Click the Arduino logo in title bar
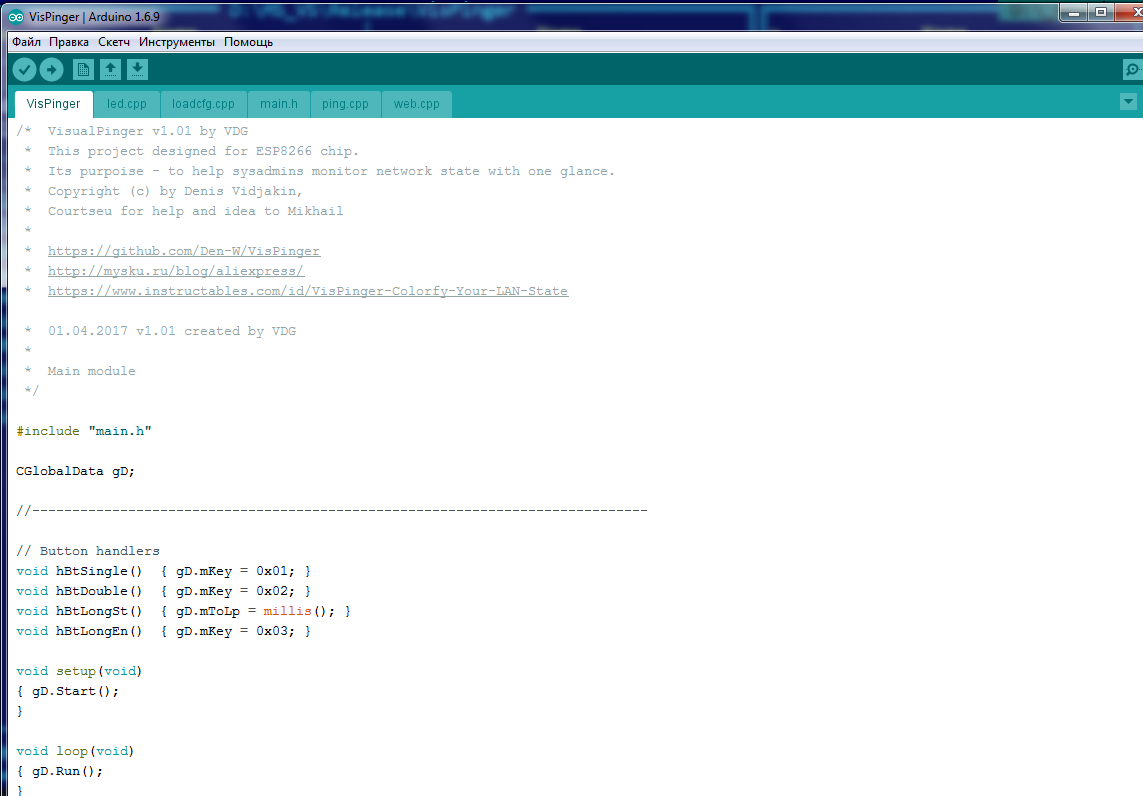 [x=16, y=17]
